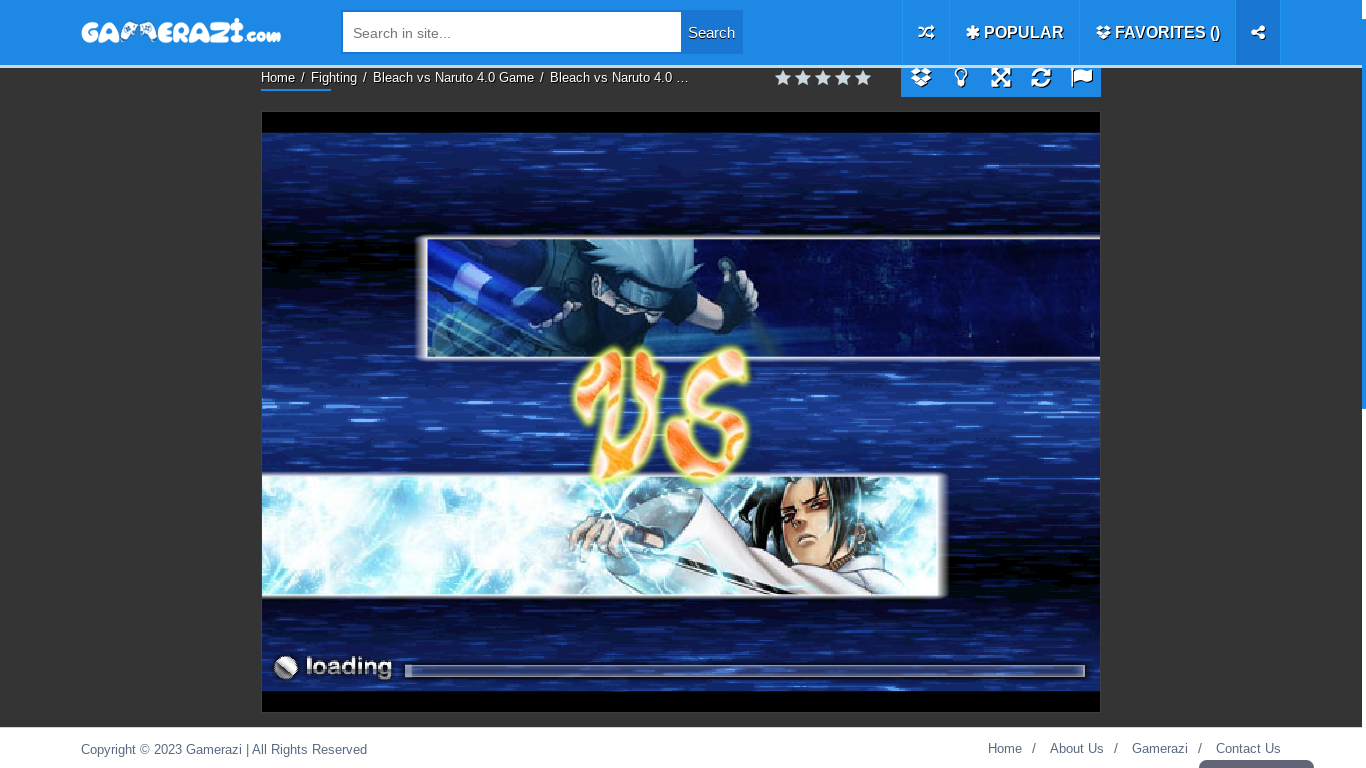Click the current page Bleach vs Naruto 4.0 breadcrumb
The image size is (1366, 768).
[x=619, y=77]
